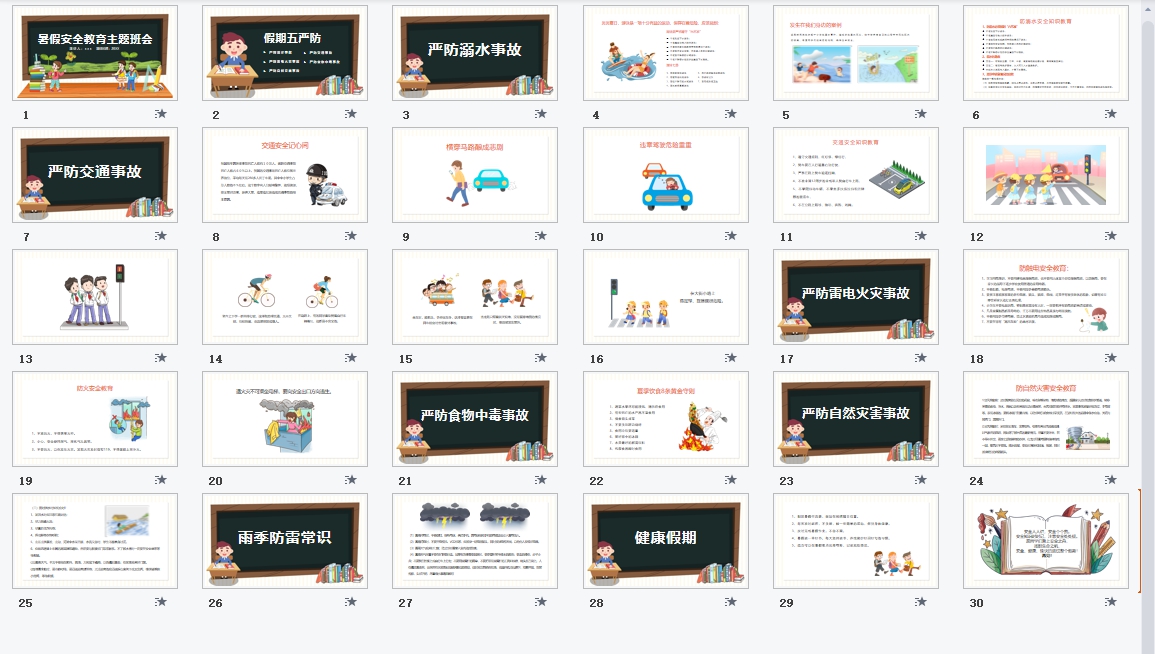
Task: Click the star icon under slide 10
Action: point(730,237)
